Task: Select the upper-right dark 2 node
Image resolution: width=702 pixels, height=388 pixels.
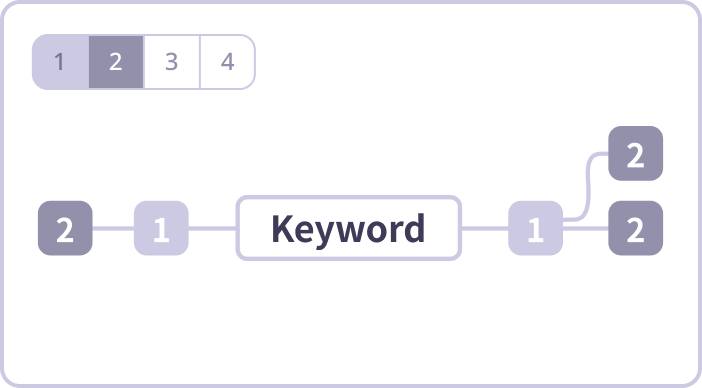Action: point(636,153)
